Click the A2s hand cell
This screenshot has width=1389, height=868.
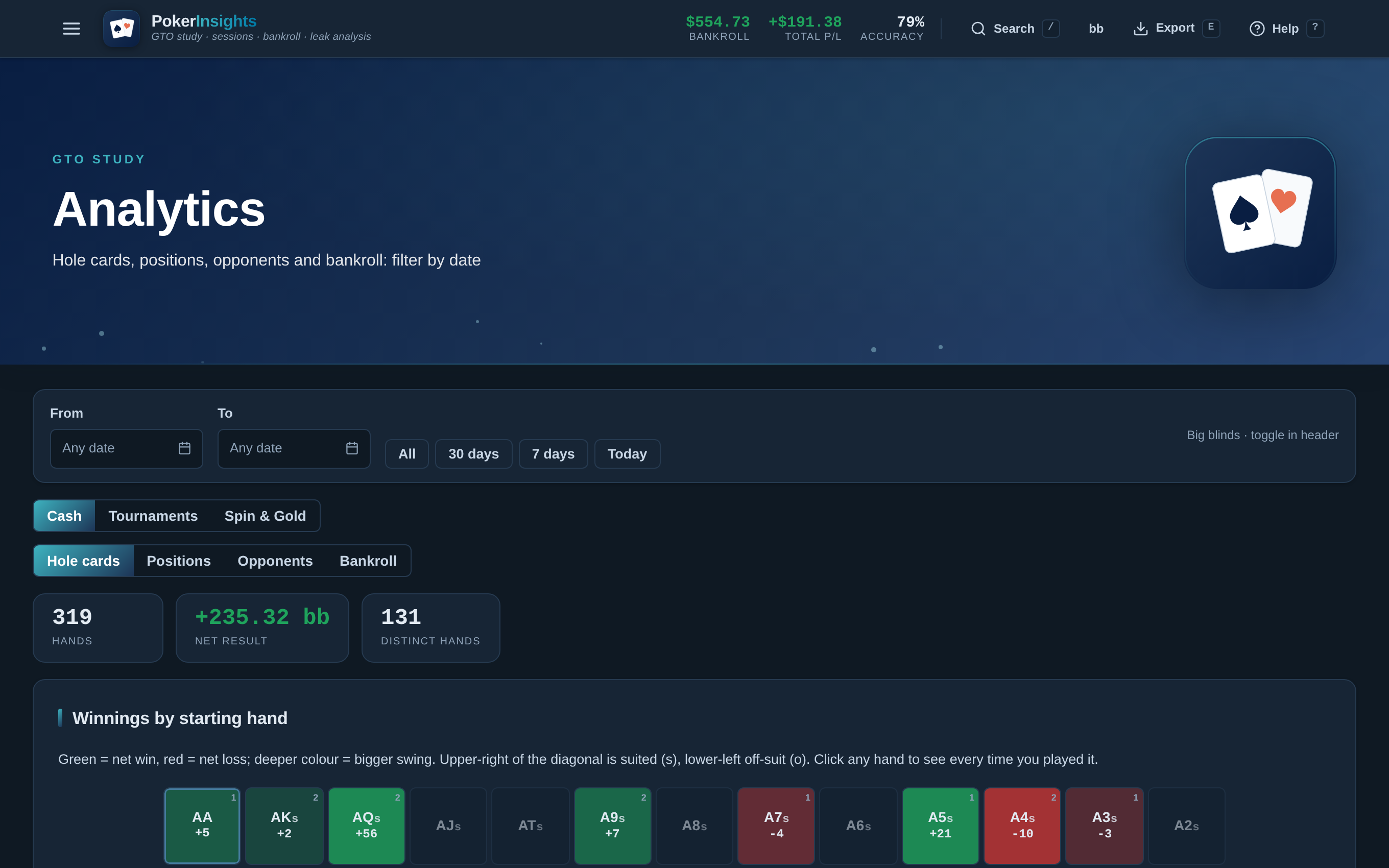click(x=1186, y=826)
